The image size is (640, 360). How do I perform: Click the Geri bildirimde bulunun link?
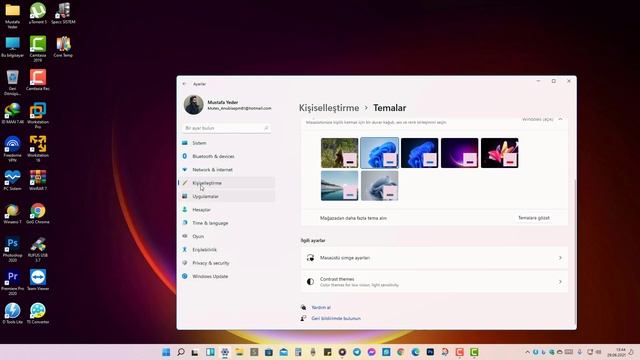(336, 318)
